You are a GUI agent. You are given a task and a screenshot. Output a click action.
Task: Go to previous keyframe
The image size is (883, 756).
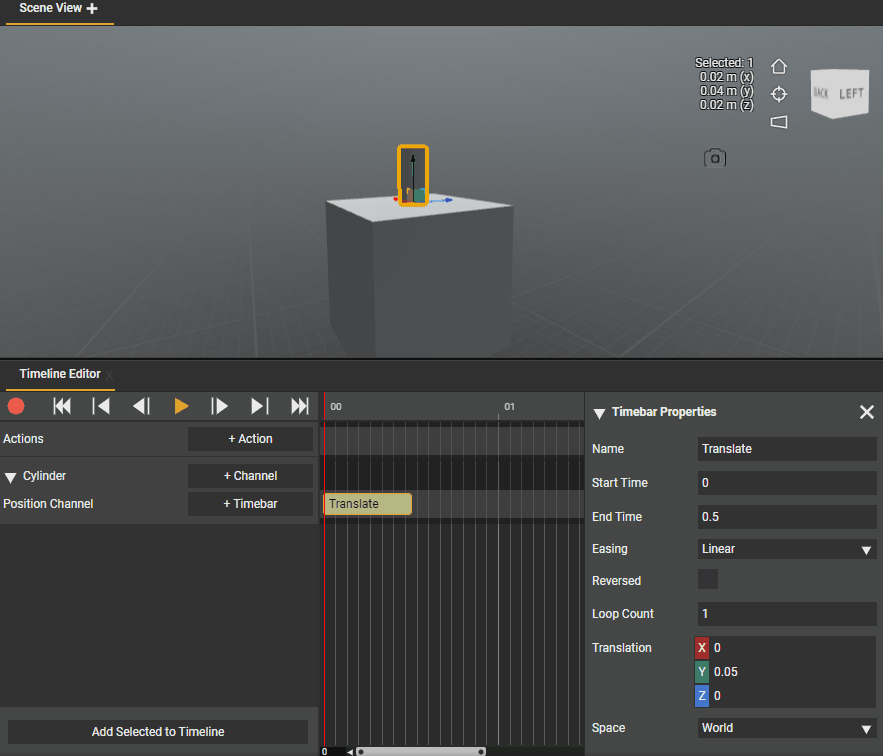click(x=101, y=406)
